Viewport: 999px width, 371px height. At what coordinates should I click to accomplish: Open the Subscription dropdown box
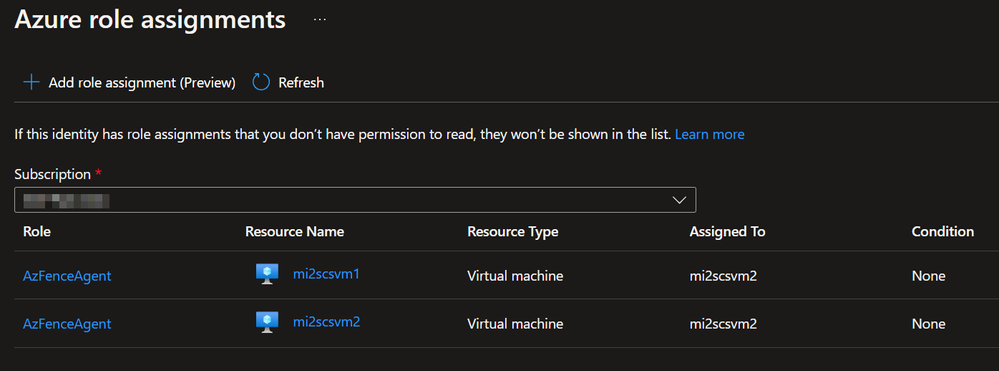coord(355,200)
